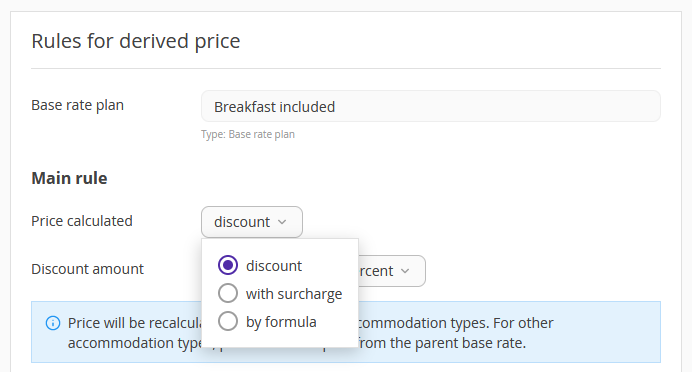Click the 'Discount amount' label

(x=87, y=269)
